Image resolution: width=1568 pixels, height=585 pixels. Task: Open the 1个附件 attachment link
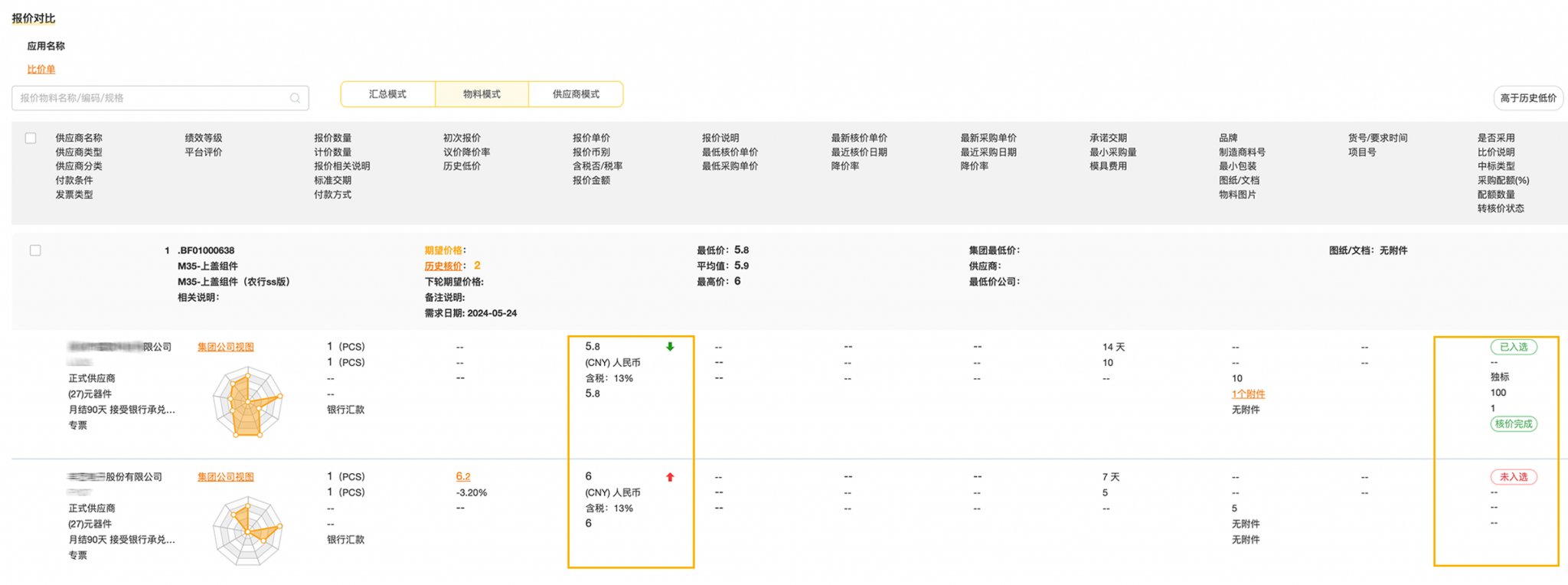click(x=1248, y=394)
